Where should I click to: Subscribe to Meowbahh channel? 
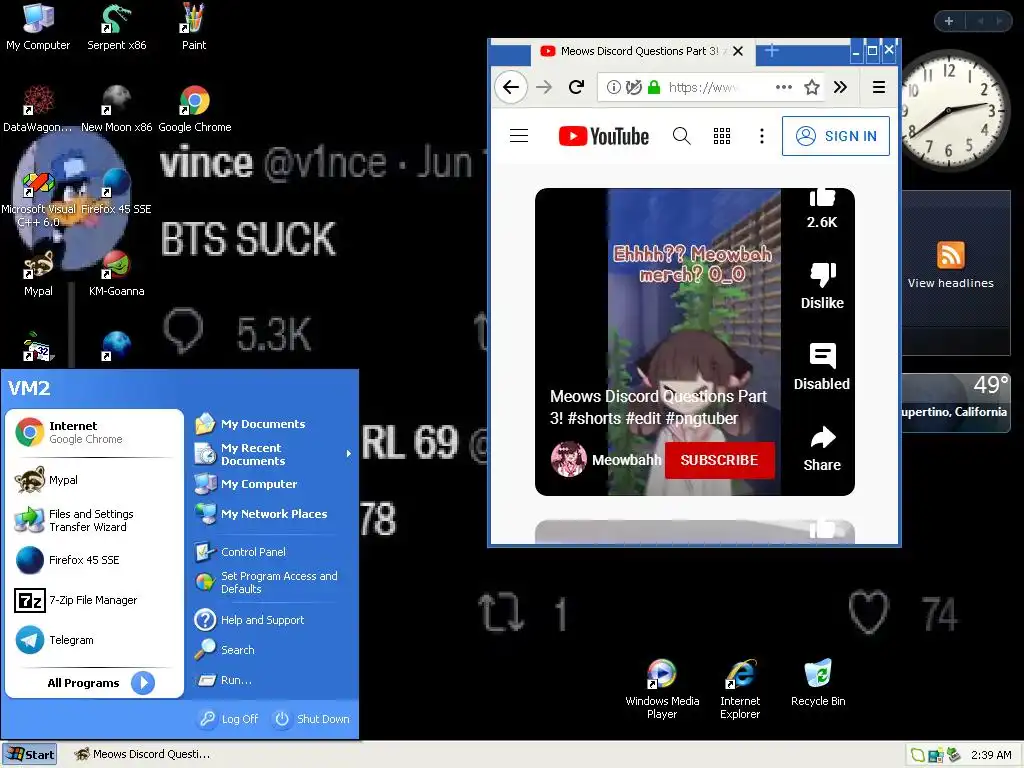(719, 460)
